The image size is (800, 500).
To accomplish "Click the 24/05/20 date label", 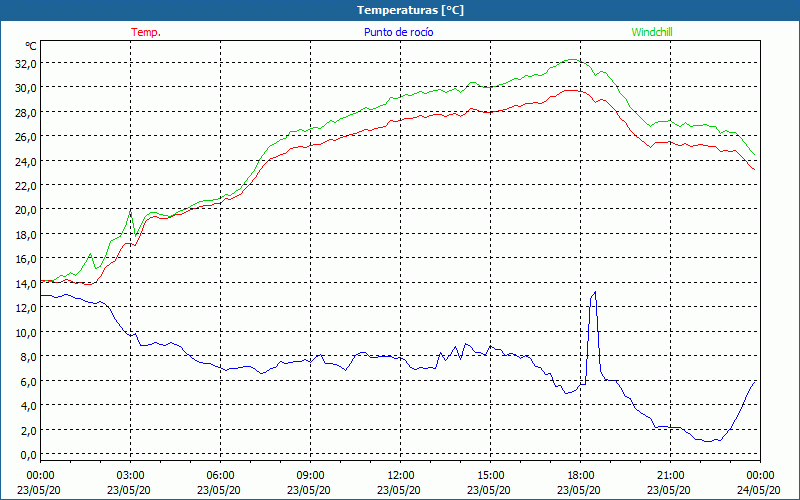I will (x=760, y=490).
